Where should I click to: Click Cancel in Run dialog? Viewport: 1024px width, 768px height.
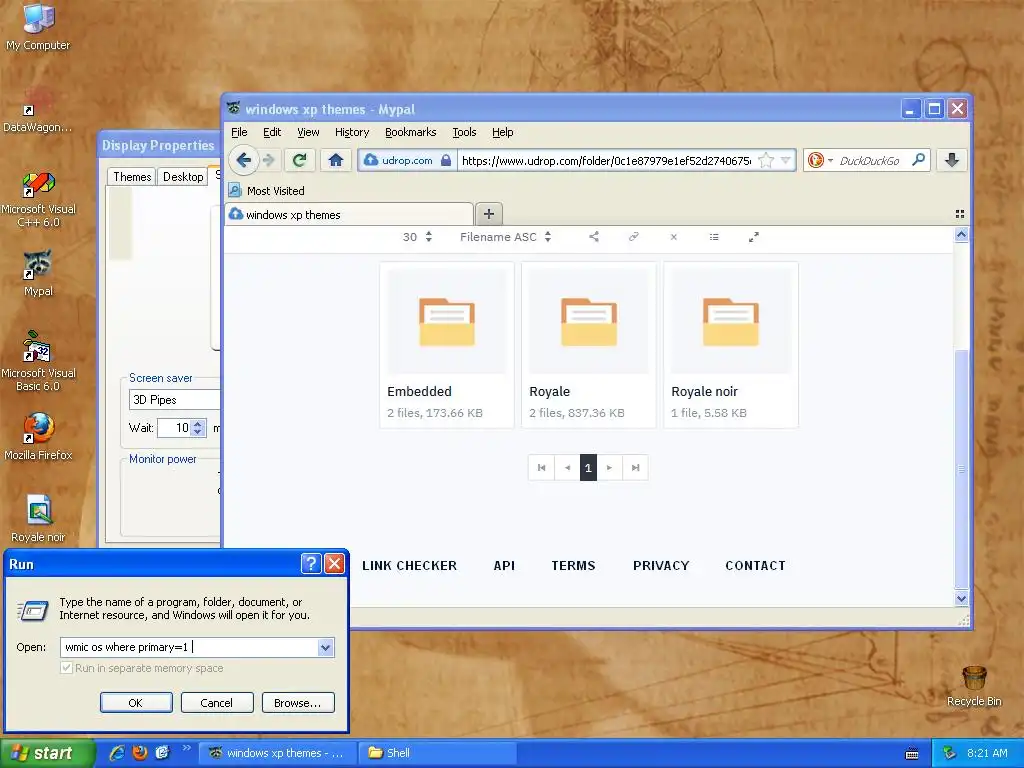click(217, 703)
